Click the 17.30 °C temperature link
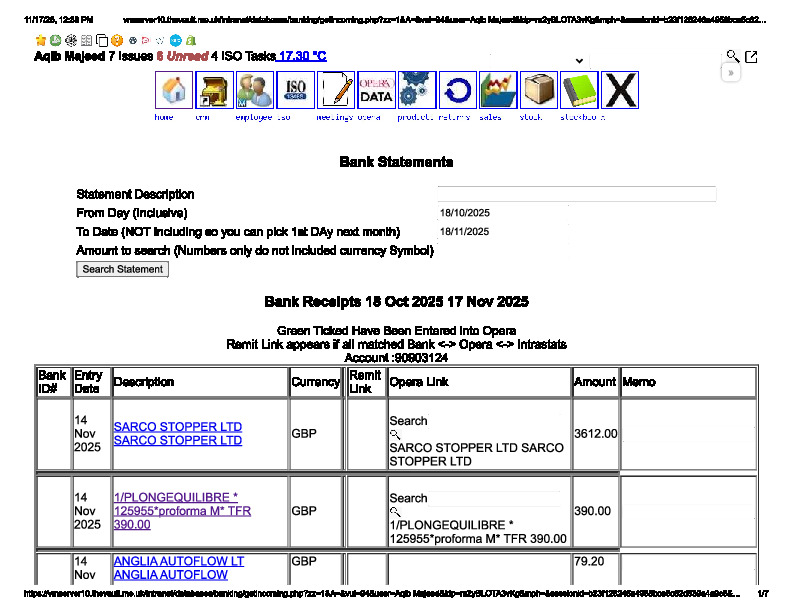Screen dimensions: 792x612 [302, 57]
